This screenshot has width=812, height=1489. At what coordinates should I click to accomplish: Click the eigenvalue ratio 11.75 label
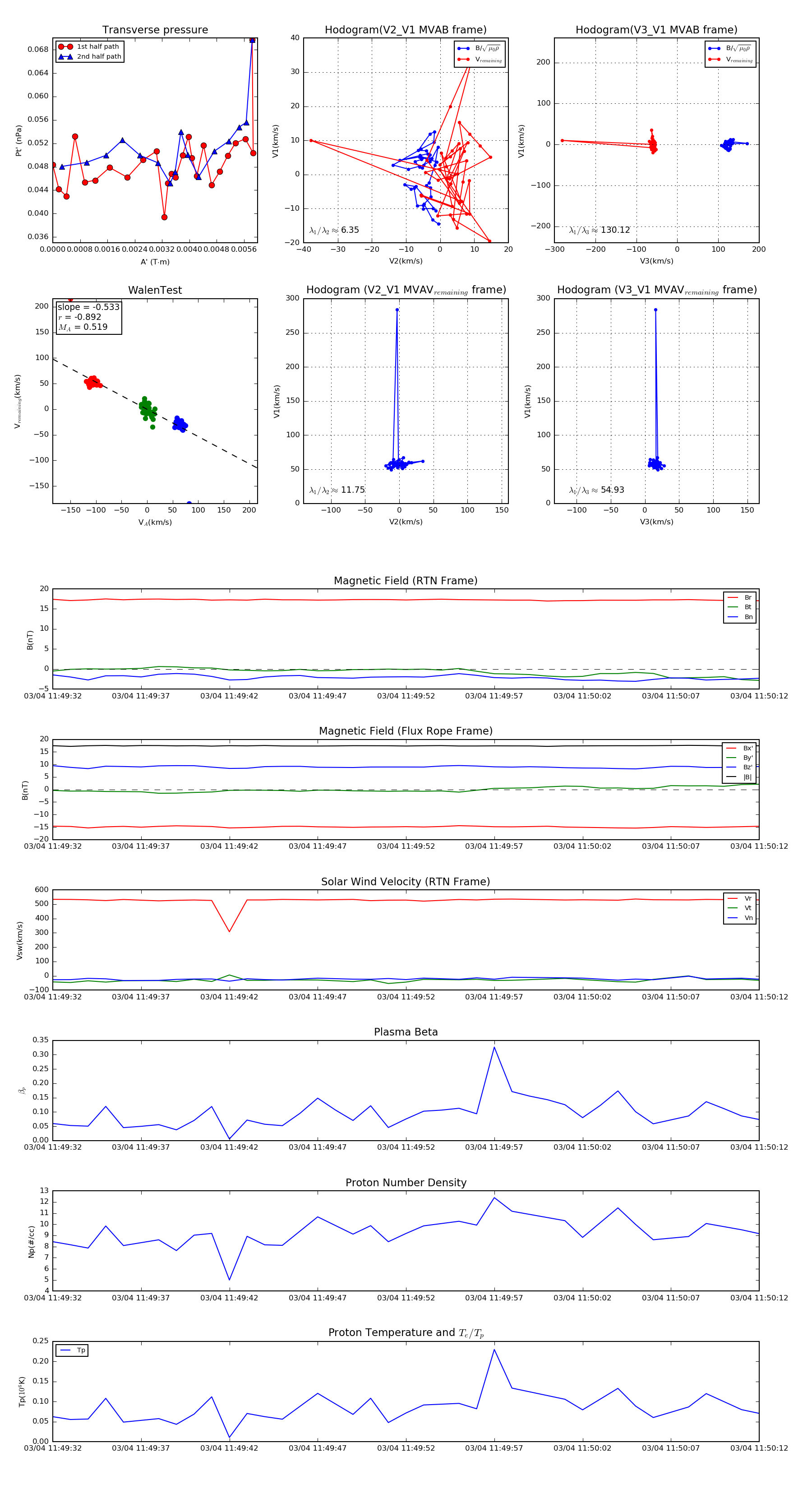pyautogui.click(x=337, y=490)
